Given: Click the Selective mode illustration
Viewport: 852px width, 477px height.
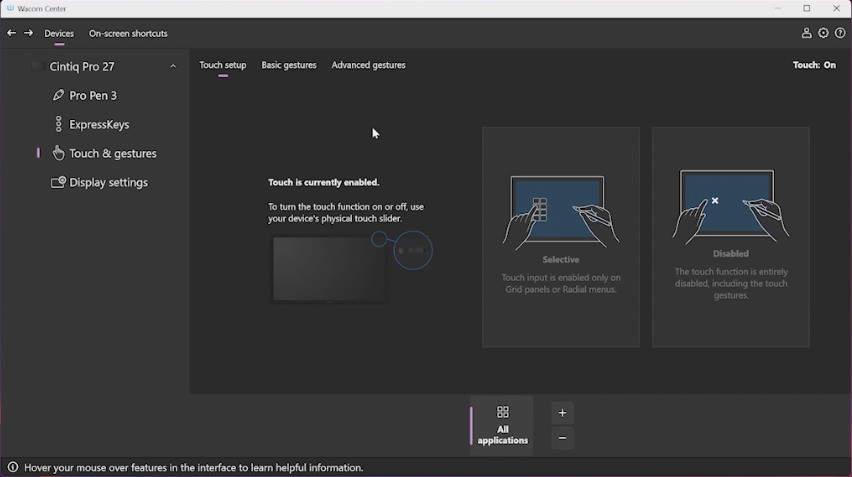Looking at the screenshot, I should [561, 212].
